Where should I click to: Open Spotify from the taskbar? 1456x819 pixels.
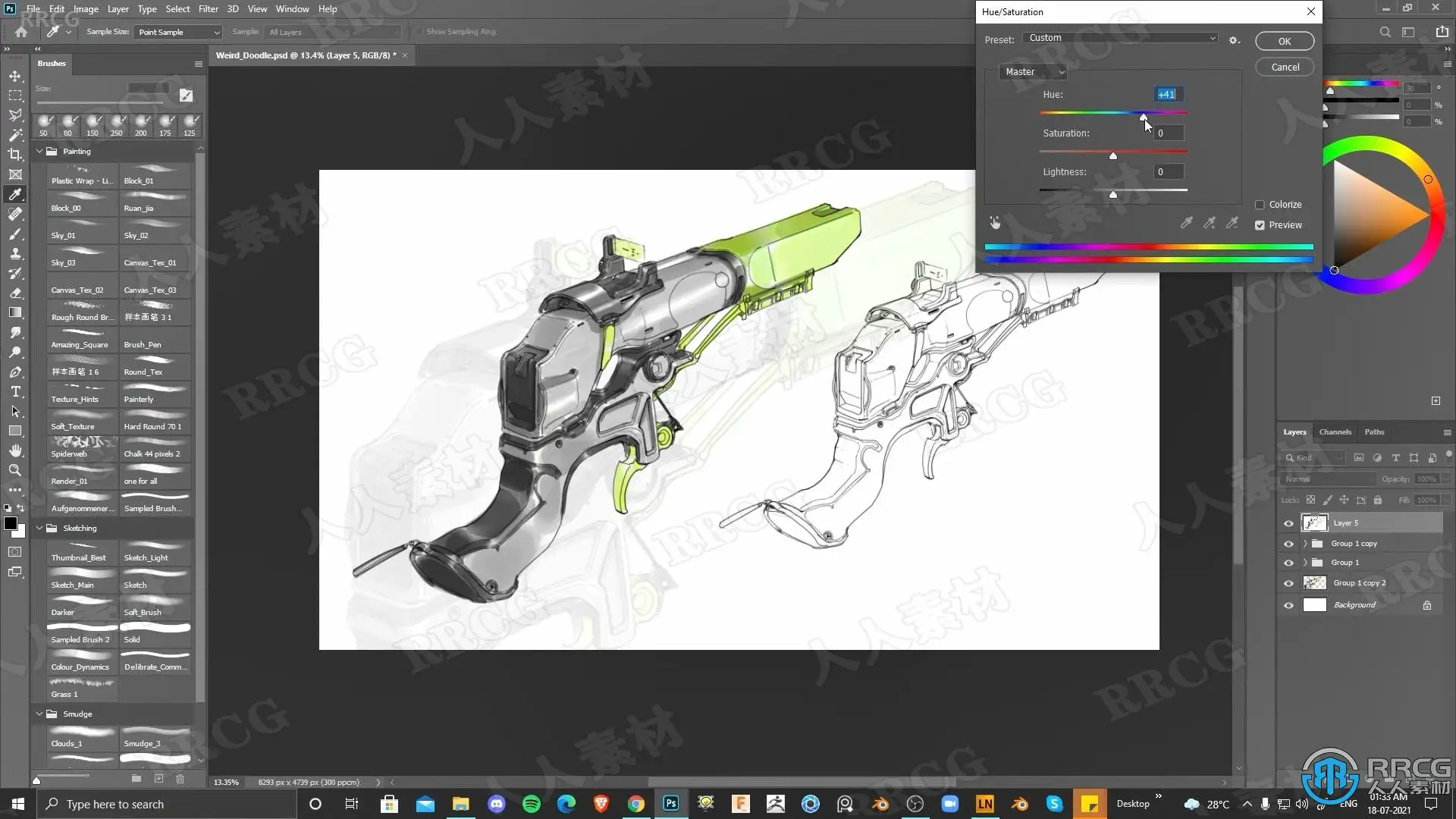click(x=532, y=804)
